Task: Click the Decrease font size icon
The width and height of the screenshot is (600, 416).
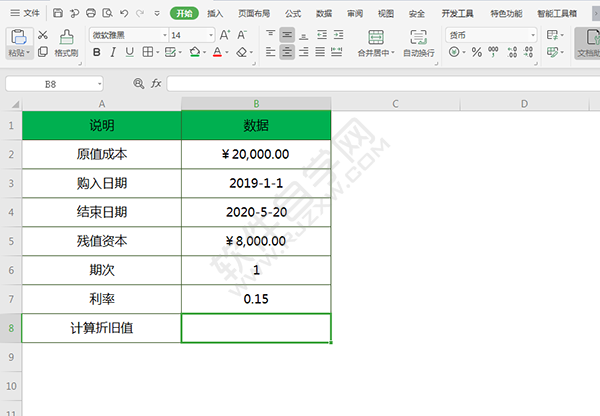Action: pyautogui.click(x=241, y=35)
